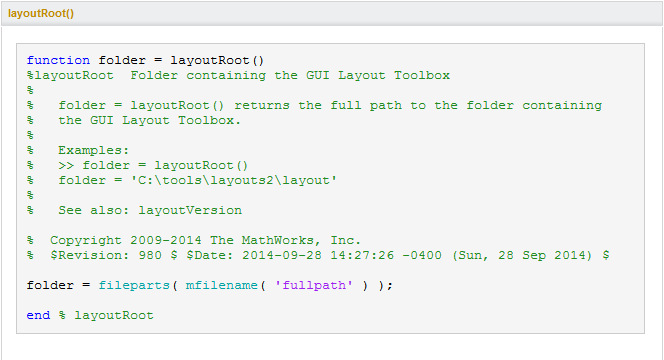
Task: Click the '%layoutRoot Folder containing the GUI Layout Toolbox' line
Action: coord(238,75)
